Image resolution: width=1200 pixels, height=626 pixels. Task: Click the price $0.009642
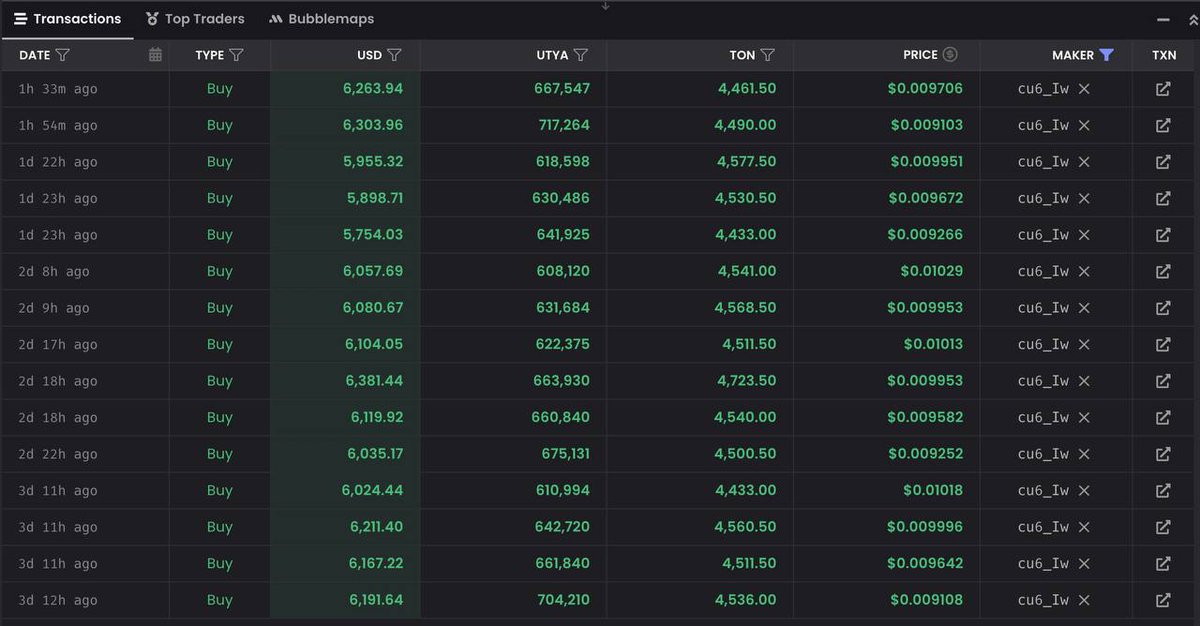click(x=925, y=563)
